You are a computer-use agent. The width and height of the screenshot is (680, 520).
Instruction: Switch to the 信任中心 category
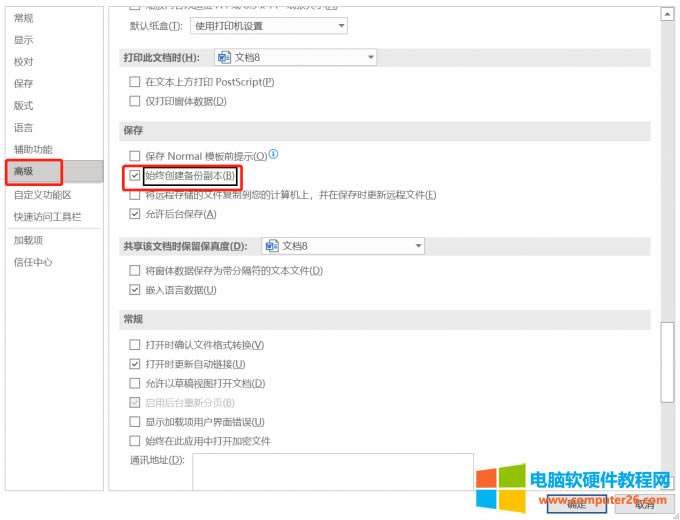coord(33,262)
